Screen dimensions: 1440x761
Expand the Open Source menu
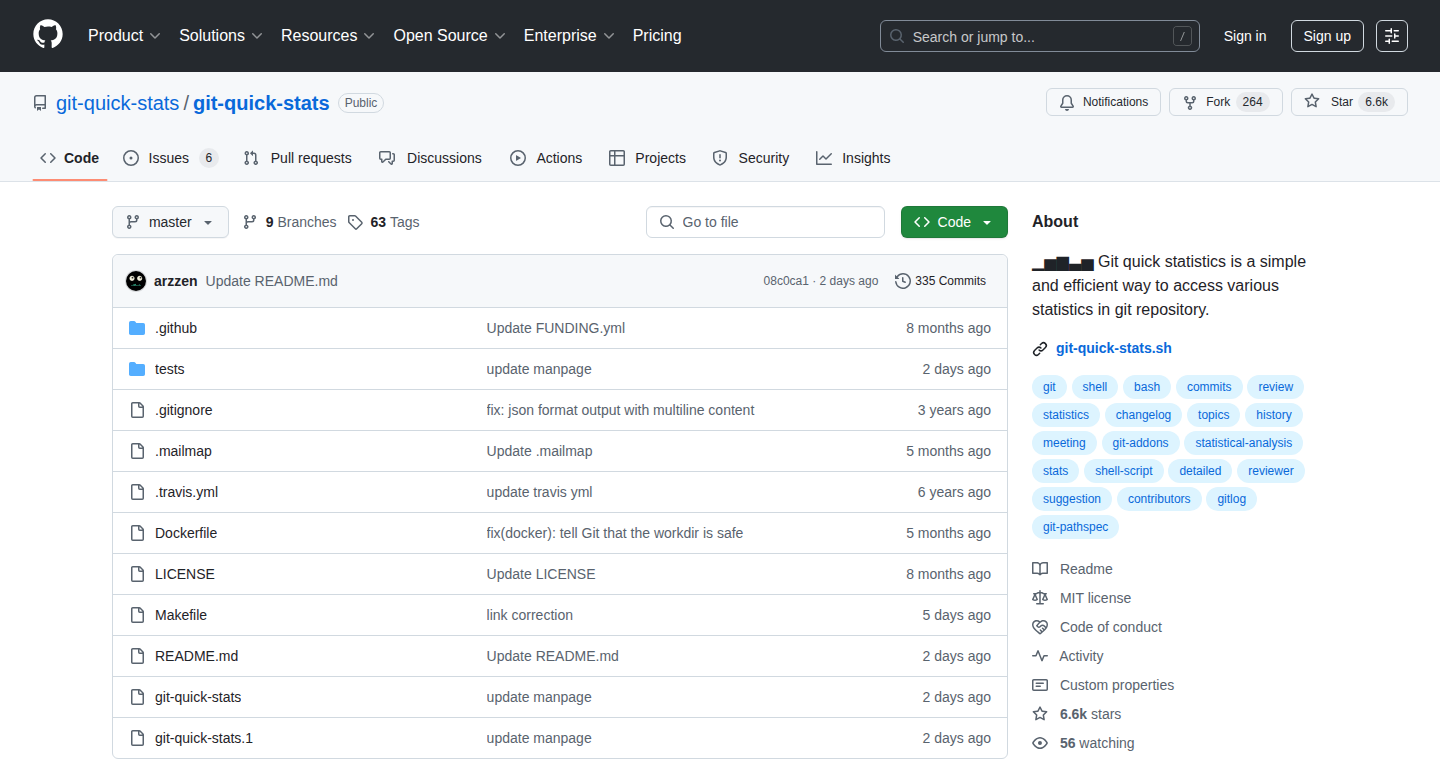[449, 36]
